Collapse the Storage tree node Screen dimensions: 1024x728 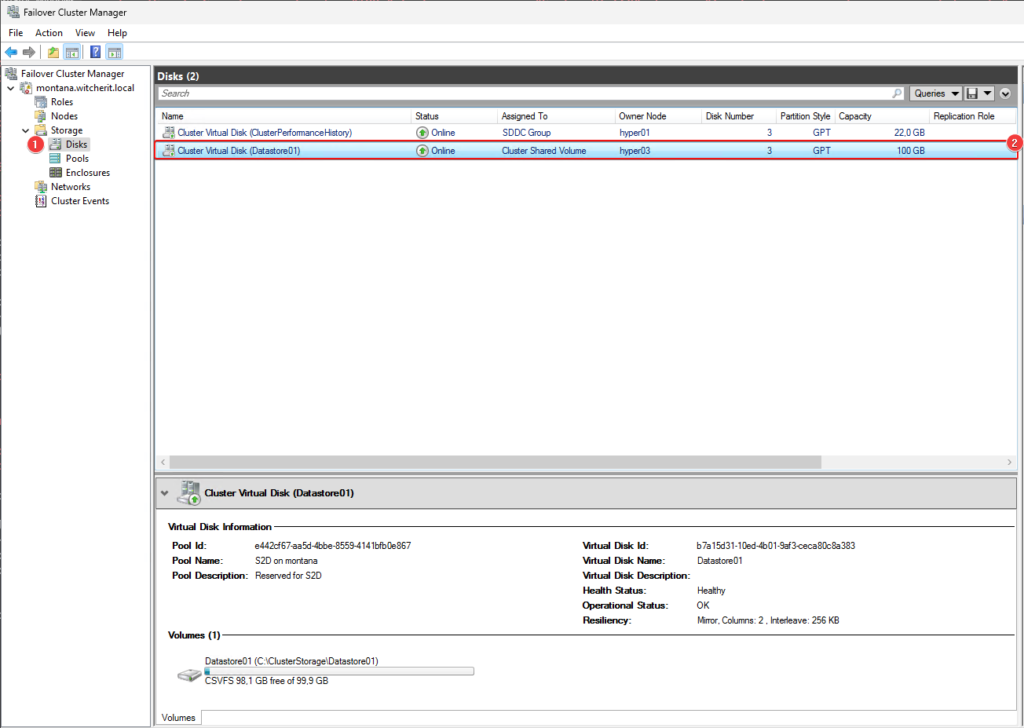(x=26, y=131)
